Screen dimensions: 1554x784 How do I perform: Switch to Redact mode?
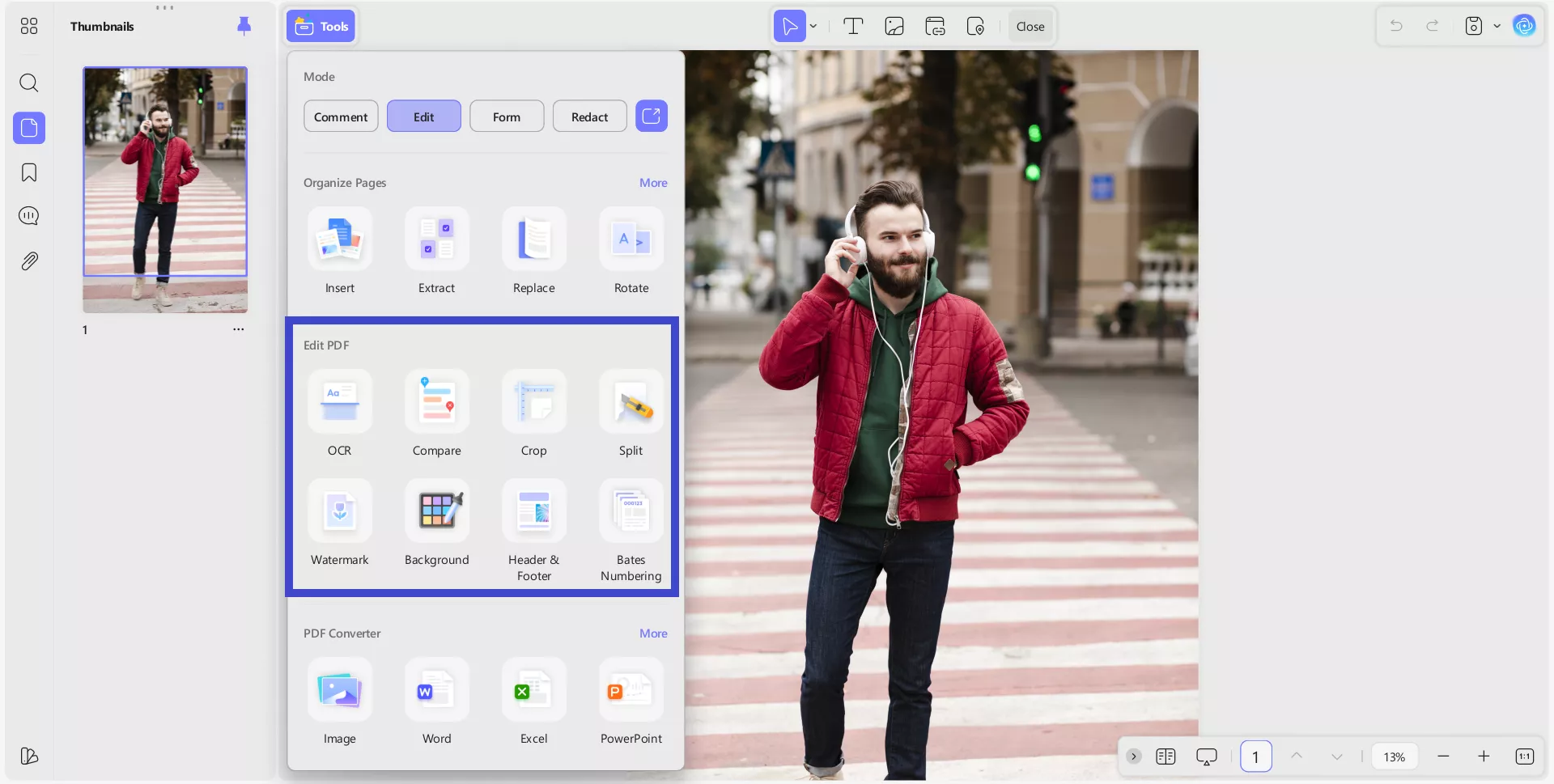tap(589, 117)
